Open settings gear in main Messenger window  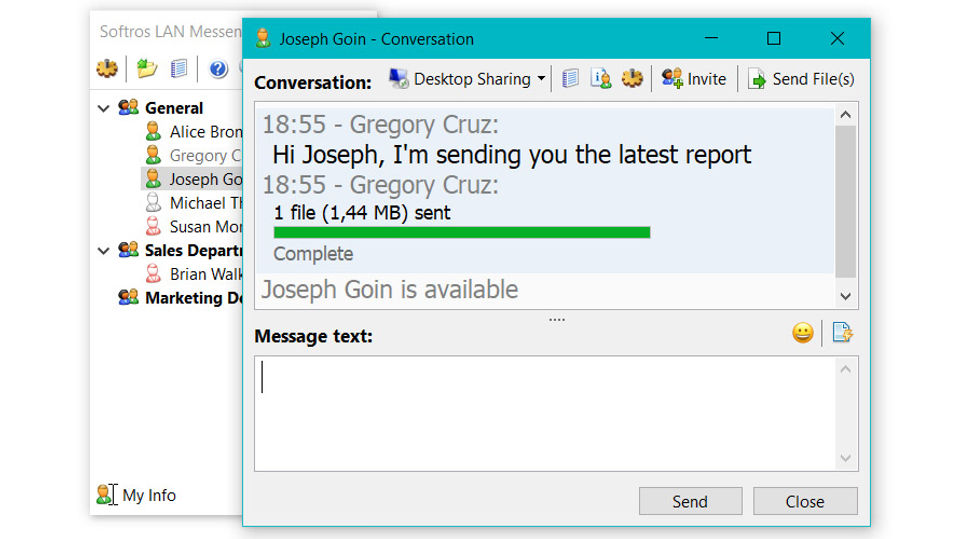pyautogui.click(x=107, y=68)
